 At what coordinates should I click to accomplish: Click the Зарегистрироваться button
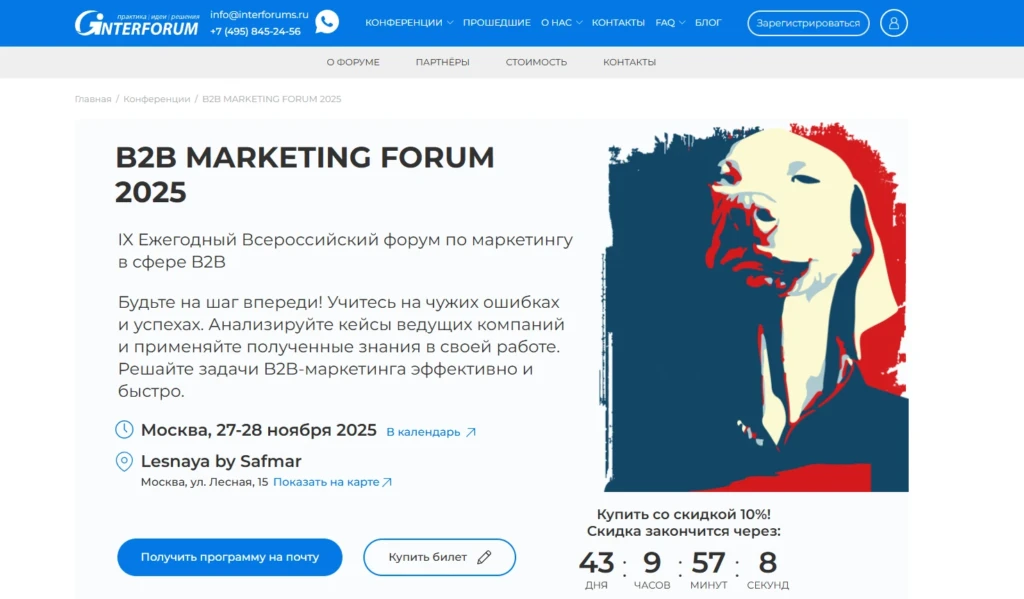tap(808, 23)
